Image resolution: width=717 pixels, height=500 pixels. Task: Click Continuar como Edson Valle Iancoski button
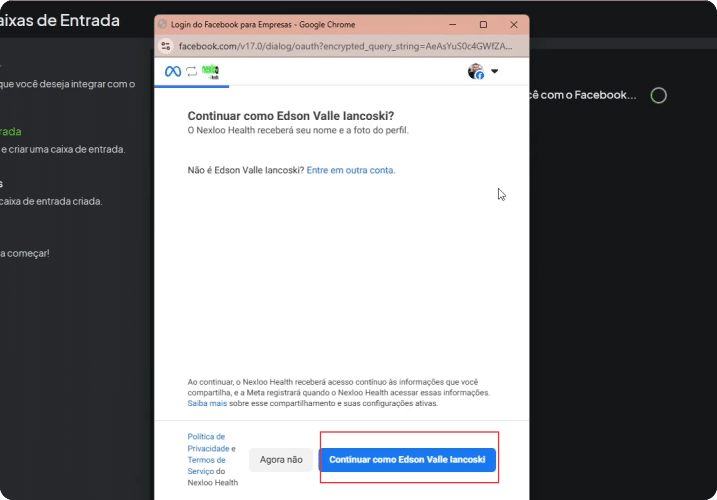click(407, 460)
